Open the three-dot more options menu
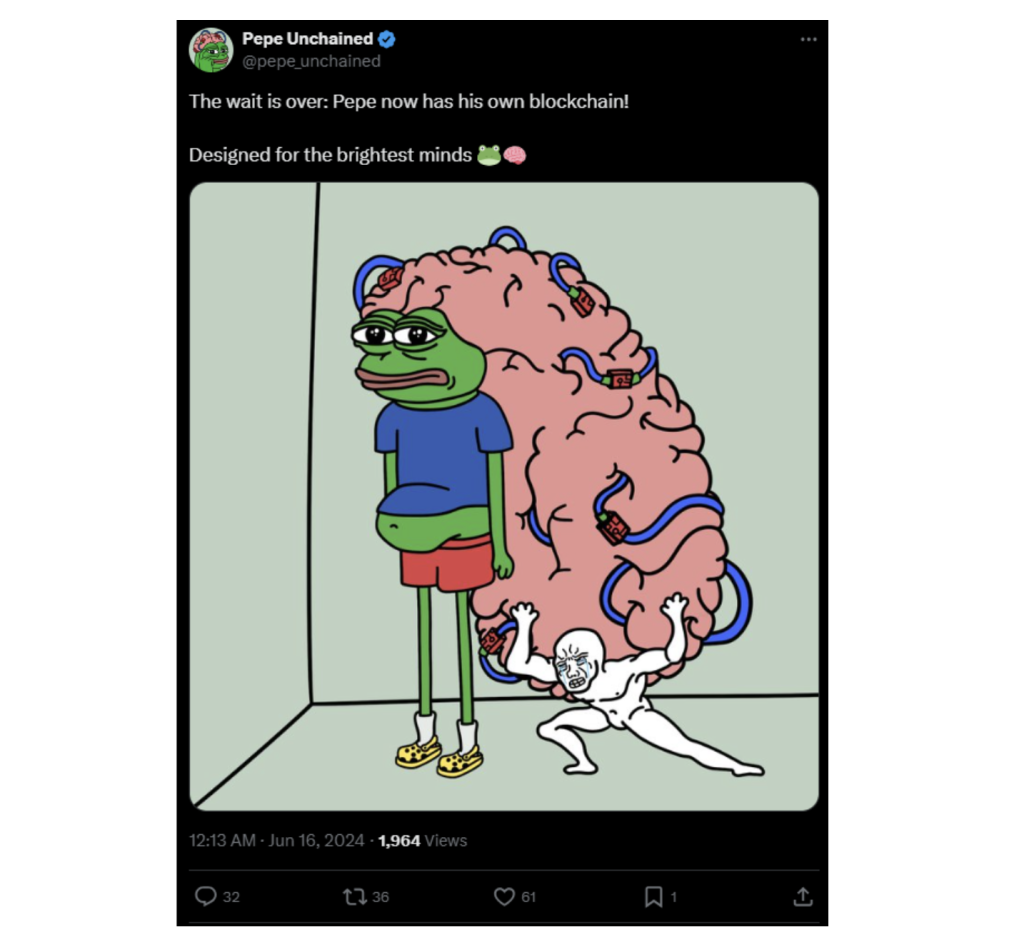The height and width of the screenshot is (927, 1024). [808, 39]
